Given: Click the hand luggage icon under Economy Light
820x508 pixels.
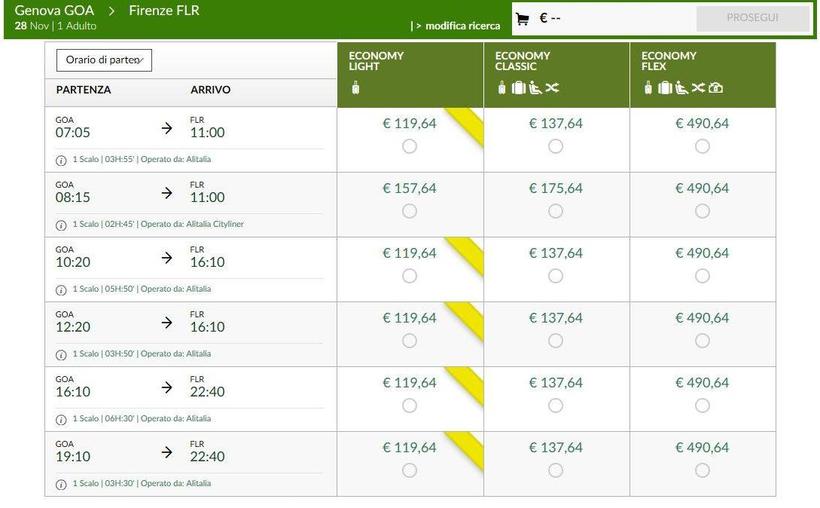Looking at the screenshot, I should click(355, 88).
